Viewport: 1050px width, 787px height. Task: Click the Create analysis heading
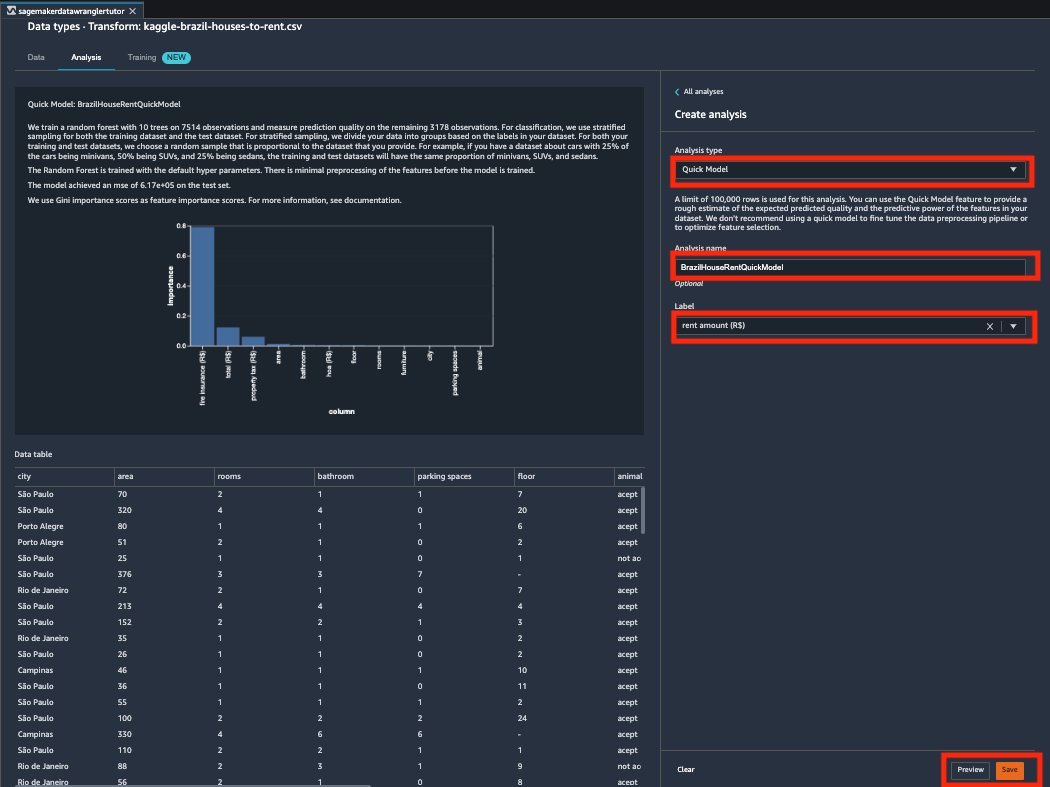(x=710, y=115)
